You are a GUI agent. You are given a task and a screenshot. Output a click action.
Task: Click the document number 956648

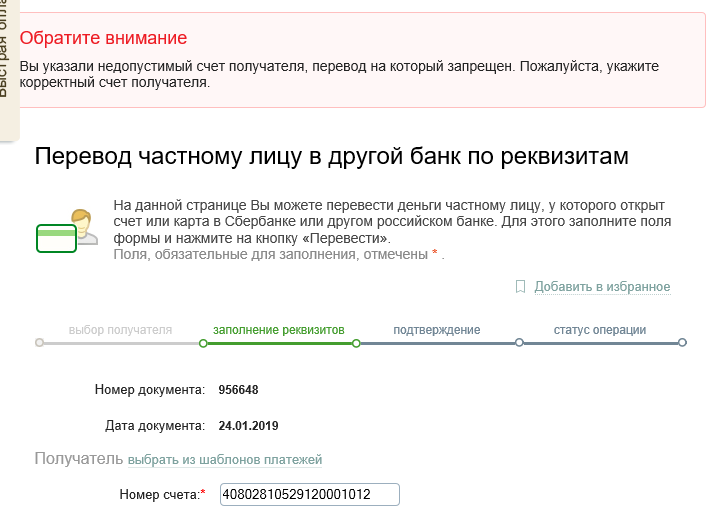(238, 390)
